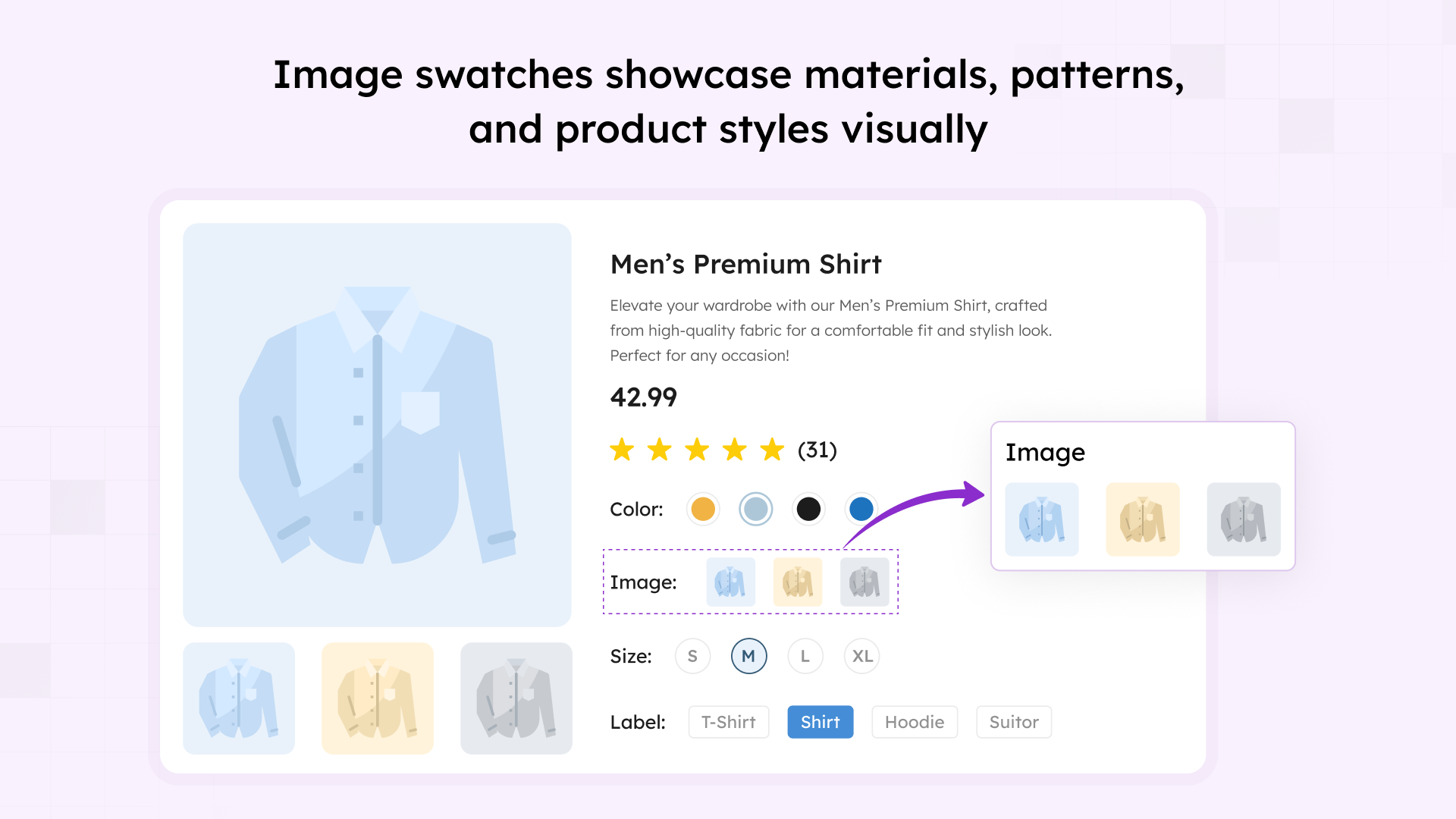The width and height of the screenshot is (1456, 819).
Task: Click the fifth rating star
Action: [772, 450]
